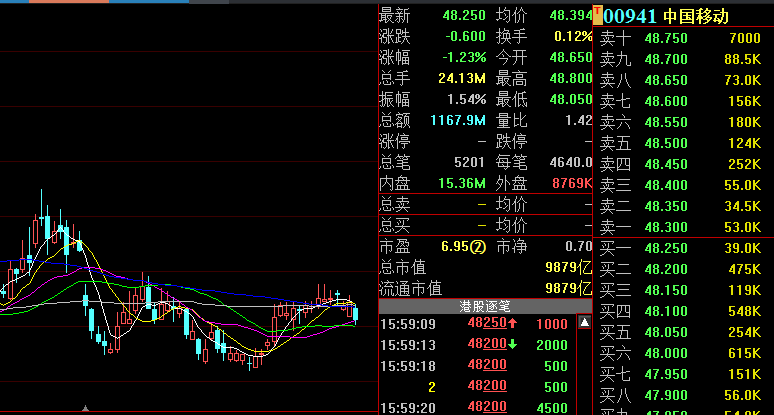
Task: Select stock code 00941 in the header
Action: (630, 16)
